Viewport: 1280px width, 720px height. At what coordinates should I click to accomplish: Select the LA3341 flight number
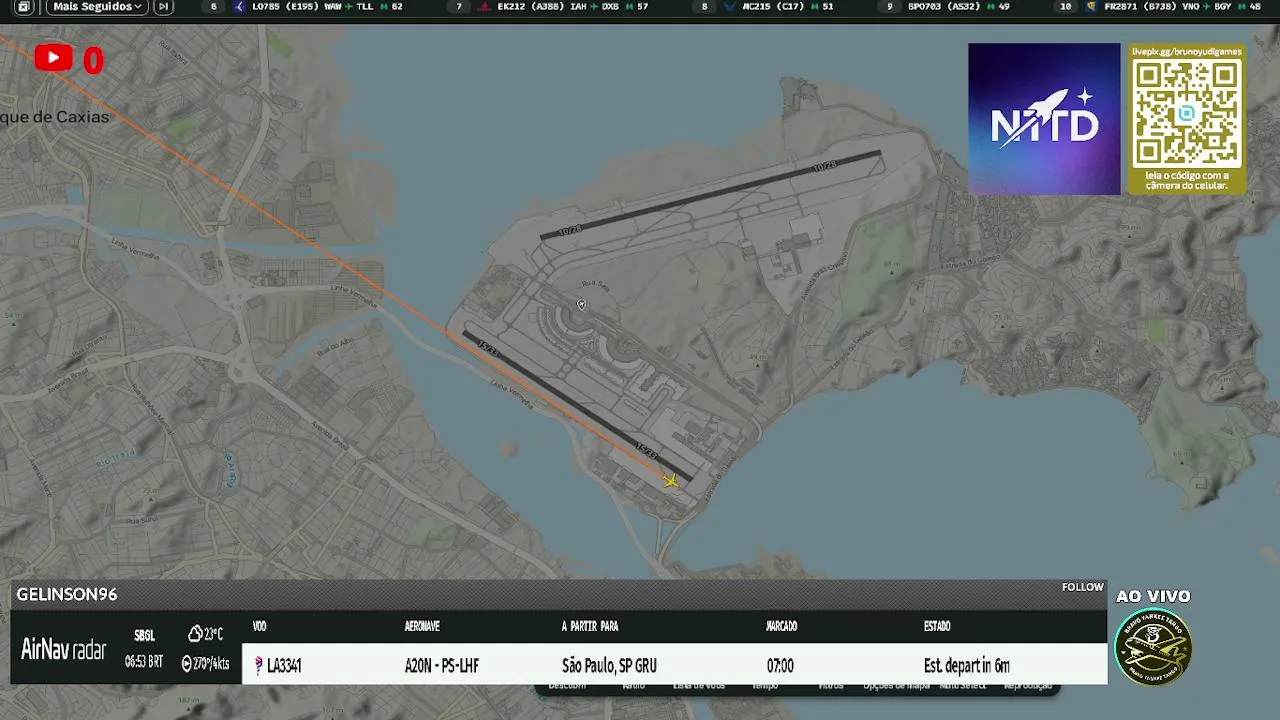coord(285,666)
